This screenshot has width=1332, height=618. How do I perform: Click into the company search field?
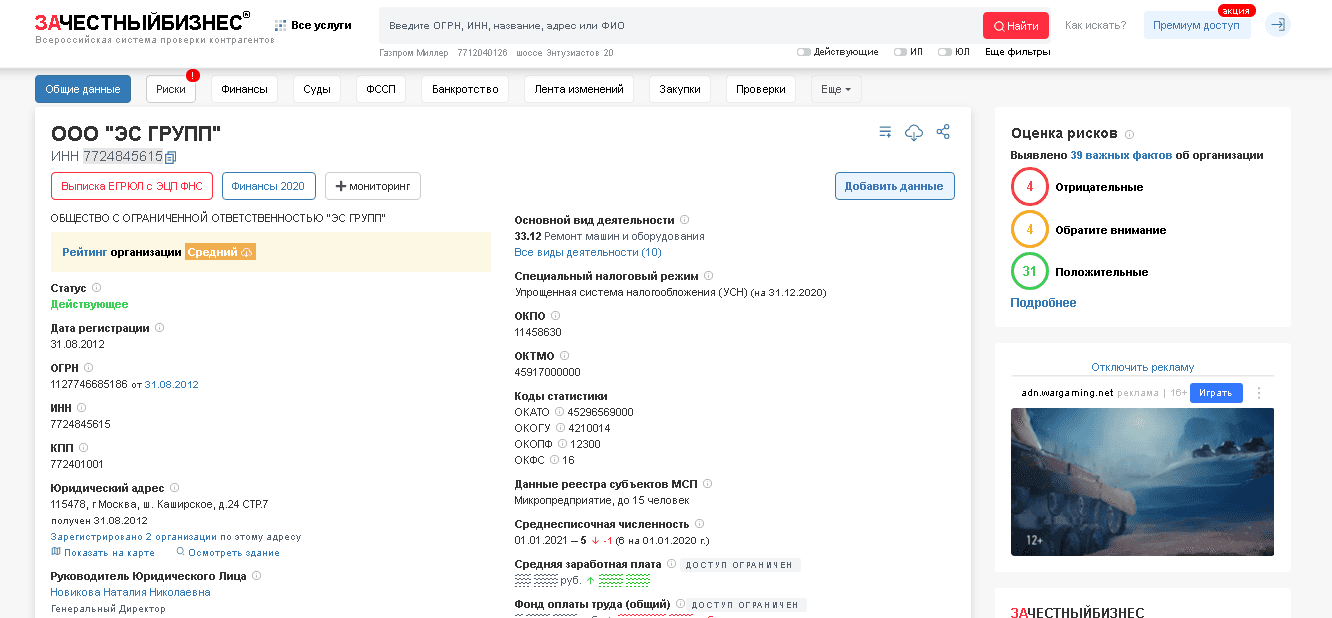pyautogui.click(x=680, y=25)
